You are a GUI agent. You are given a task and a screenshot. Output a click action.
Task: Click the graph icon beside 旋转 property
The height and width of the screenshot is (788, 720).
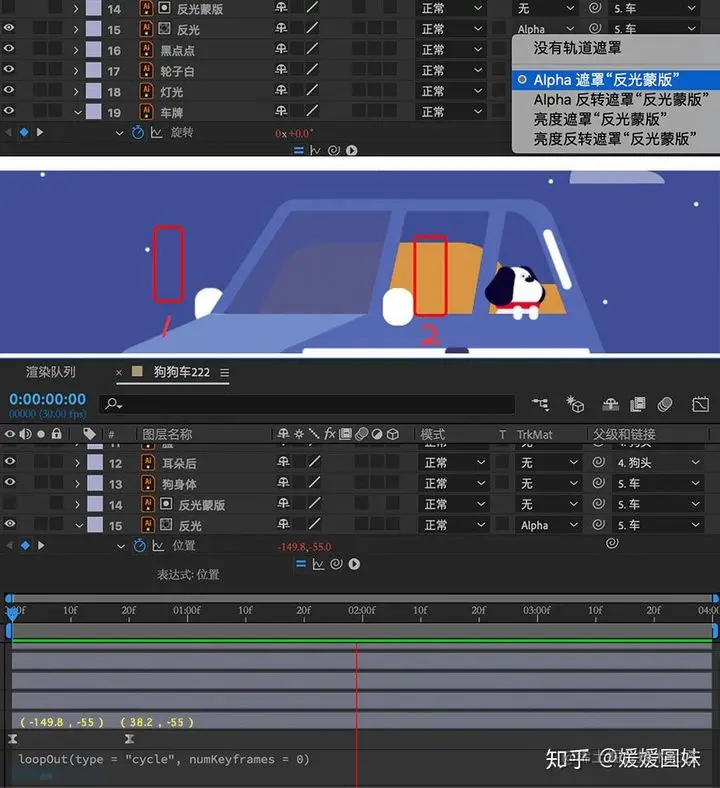156,132
